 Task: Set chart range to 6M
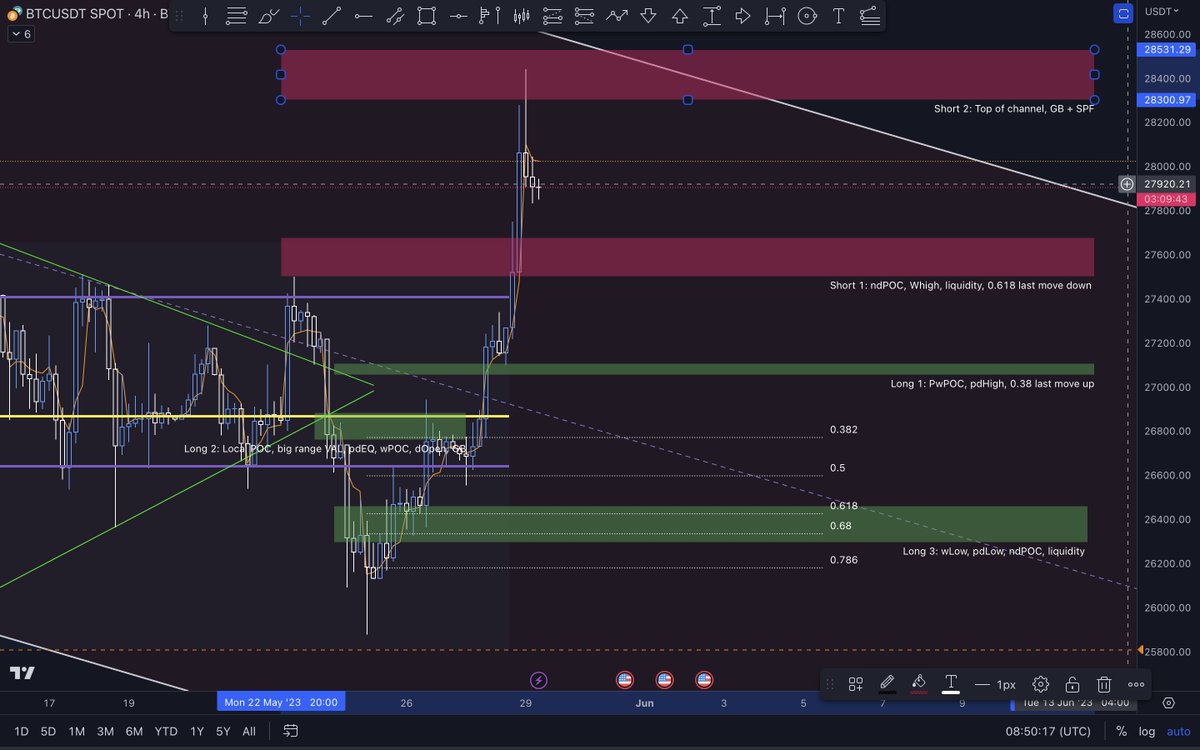(x=134, y=731)
